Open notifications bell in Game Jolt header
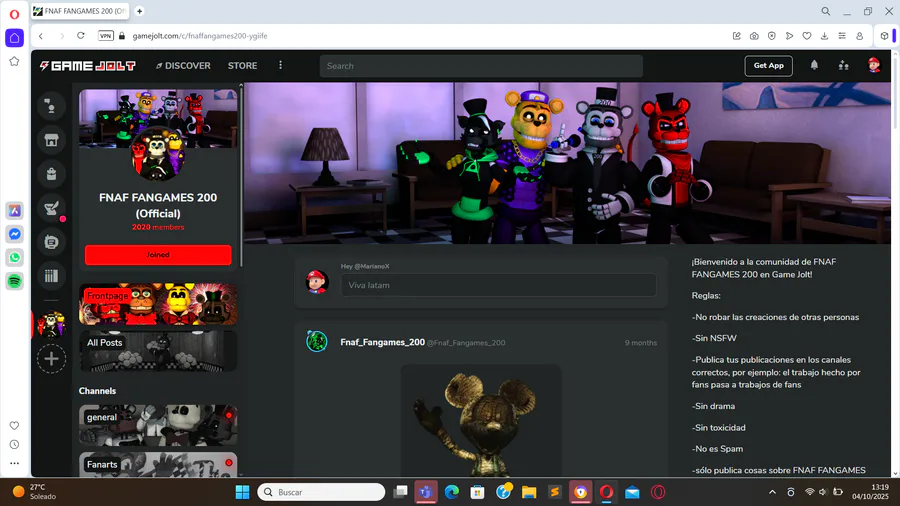900x506 pixels. [x=814, y=65]
